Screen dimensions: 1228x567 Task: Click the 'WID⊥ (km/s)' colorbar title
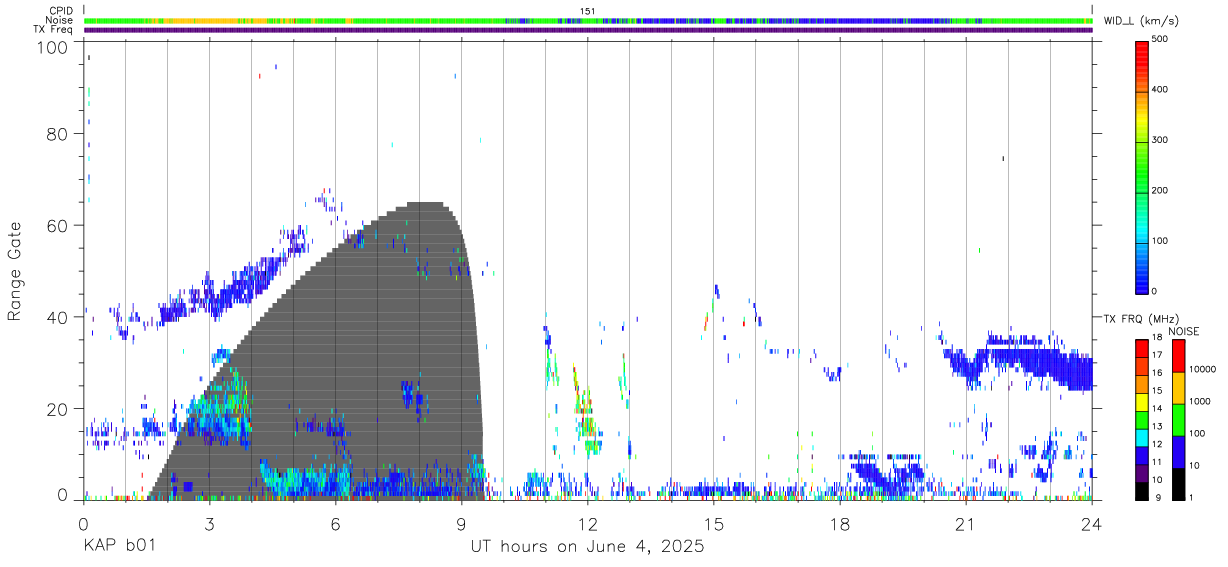pos(1143,20)
